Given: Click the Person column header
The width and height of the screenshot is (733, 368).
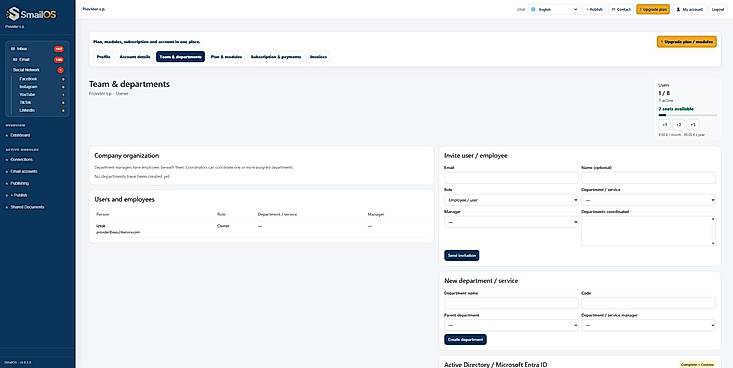Looking at the screenshot, I should 102,214.
